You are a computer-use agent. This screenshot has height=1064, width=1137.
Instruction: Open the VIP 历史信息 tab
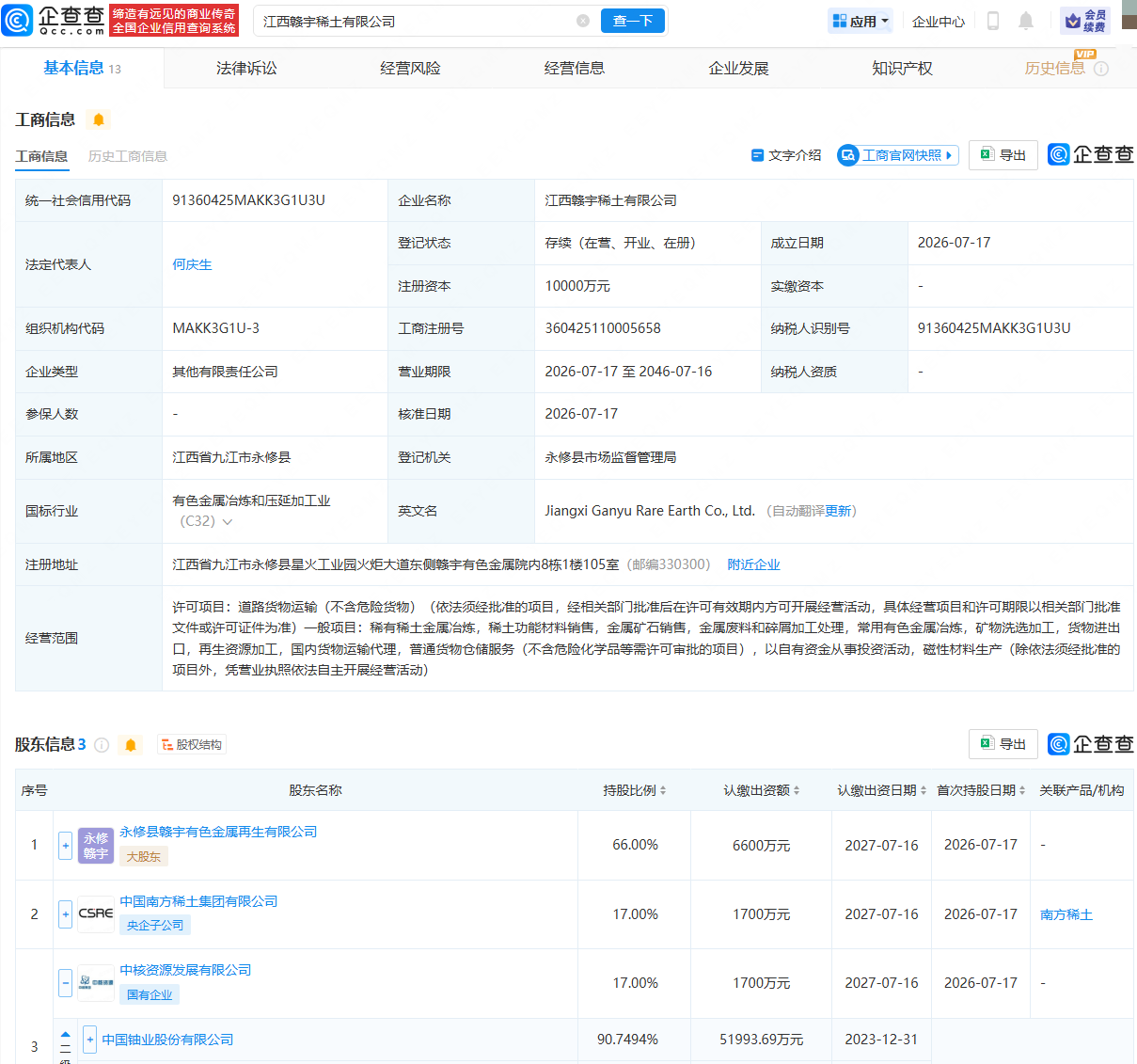tap(1054, 68)
